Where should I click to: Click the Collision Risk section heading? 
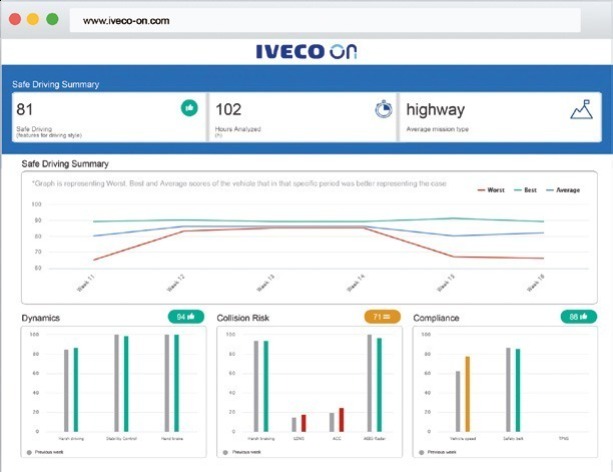coord(243,318)
